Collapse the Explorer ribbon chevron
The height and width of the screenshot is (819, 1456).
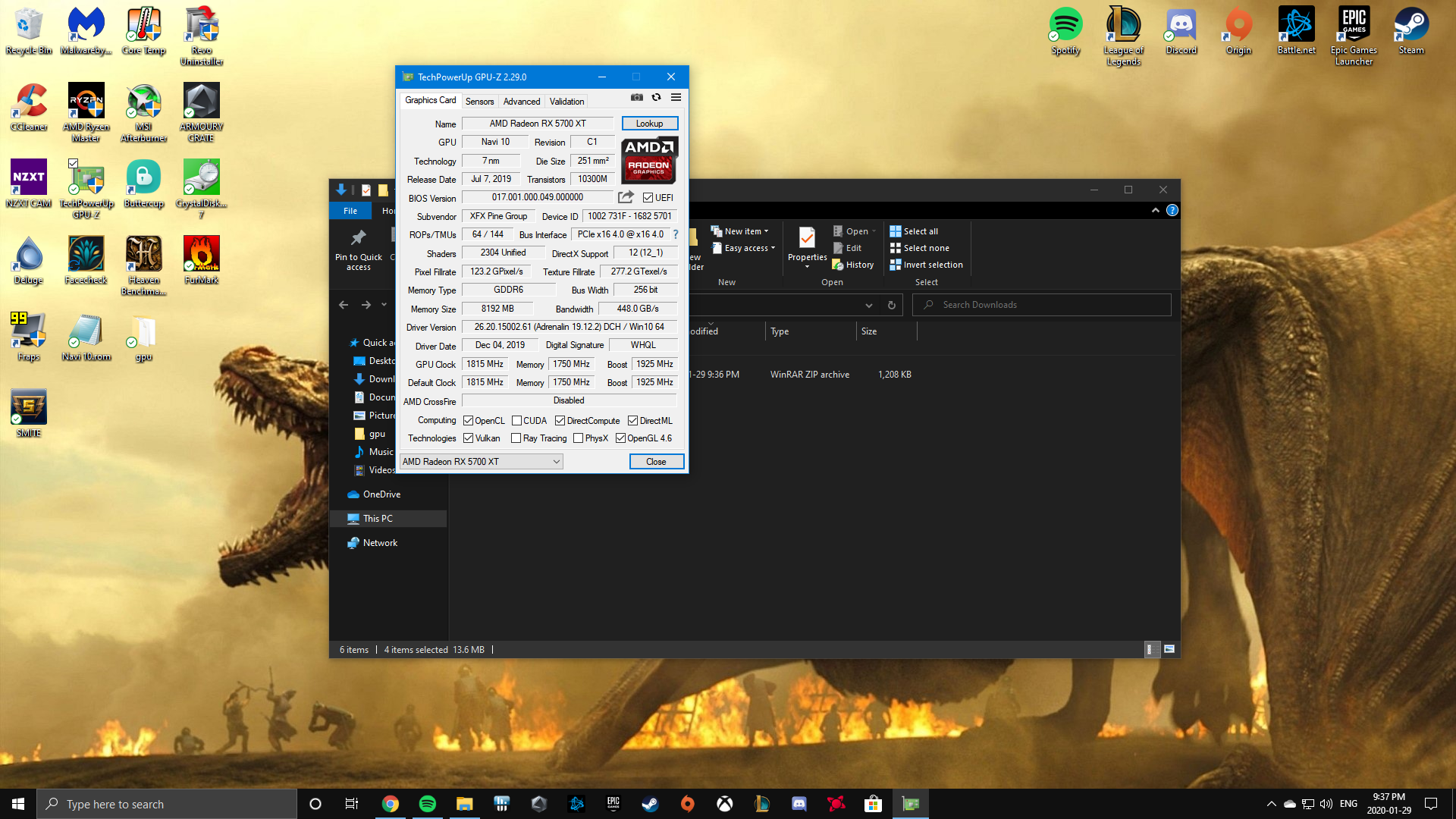coord(1155,210)
